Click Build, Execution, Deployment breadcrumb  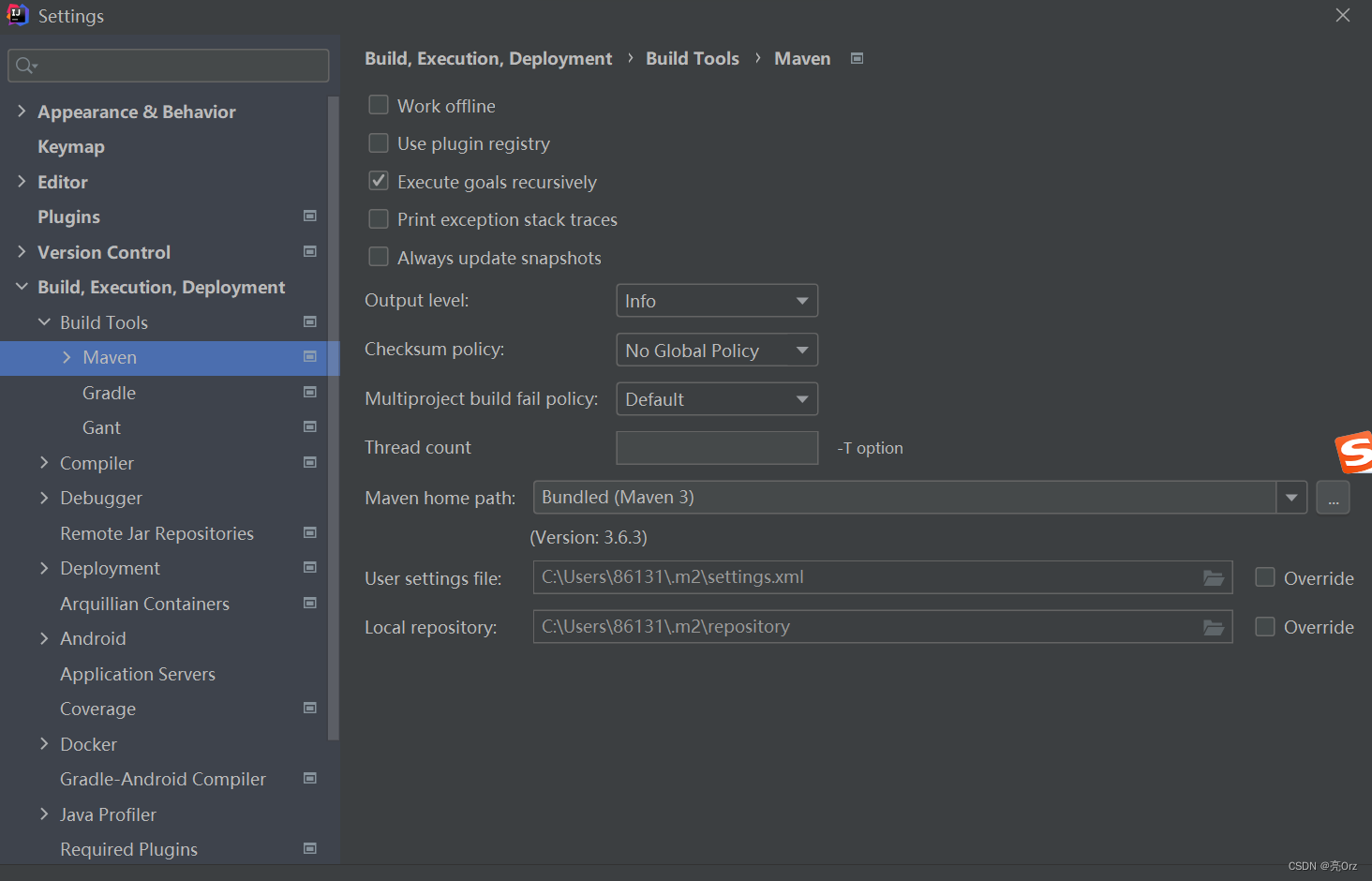pyautogui.click(x=488, y=58)
